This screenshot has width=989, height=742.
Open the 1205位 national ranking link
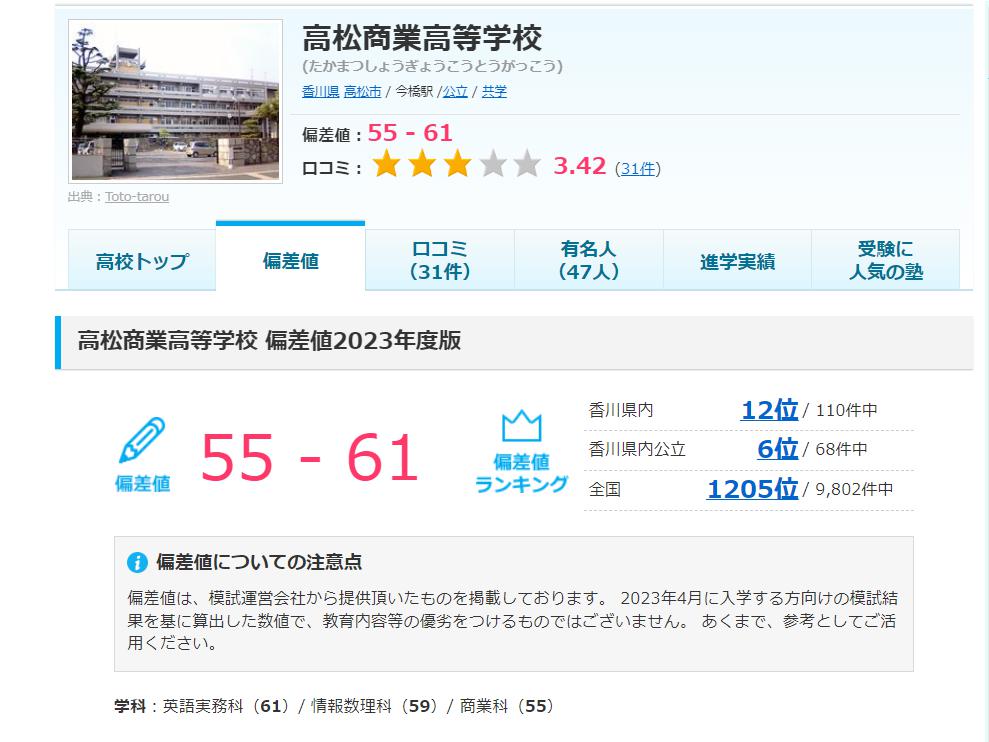coord(752,489)
